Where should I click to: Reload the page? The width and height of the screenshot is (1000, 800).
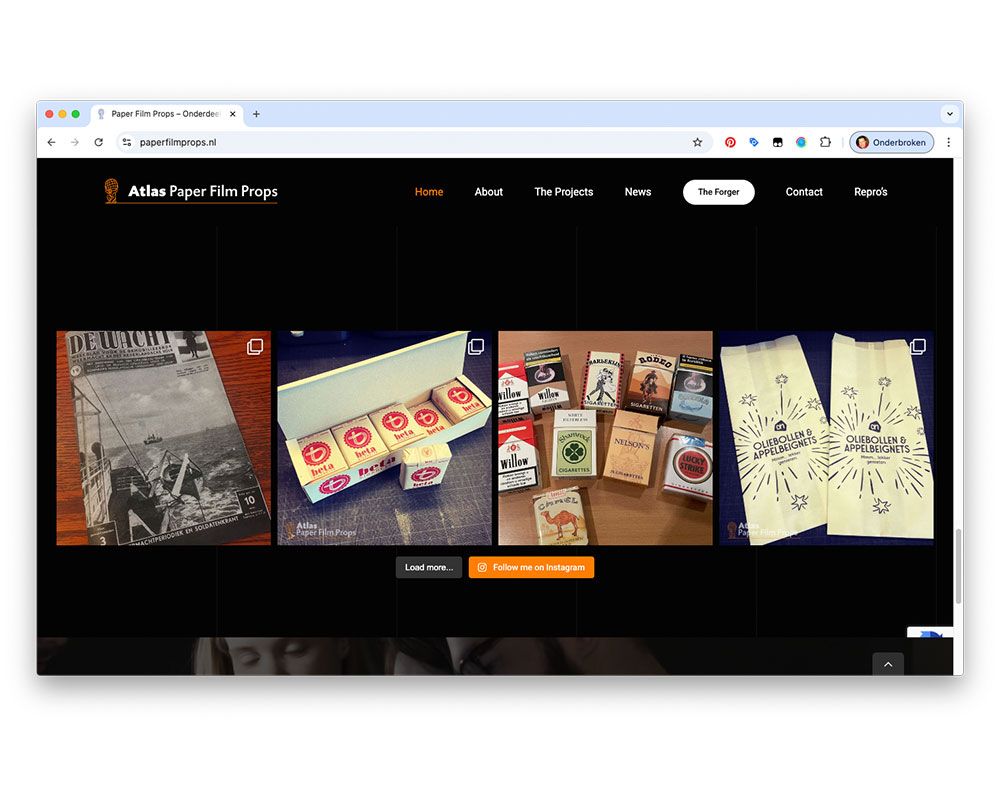(x=98, y=142)
